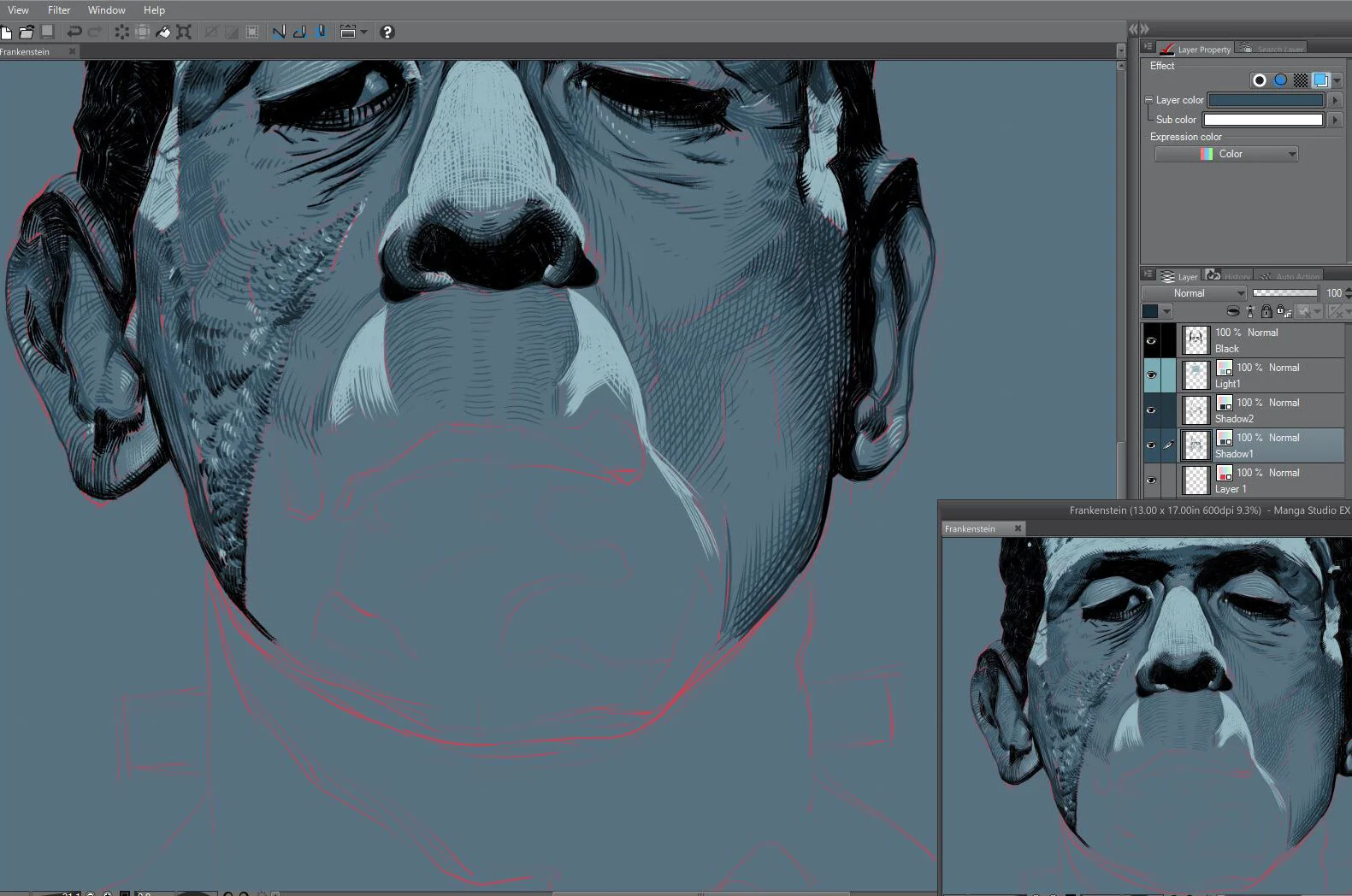1352x896 pixels.
Task: Switch to the History tab
Action: (x=1228, y=276)
